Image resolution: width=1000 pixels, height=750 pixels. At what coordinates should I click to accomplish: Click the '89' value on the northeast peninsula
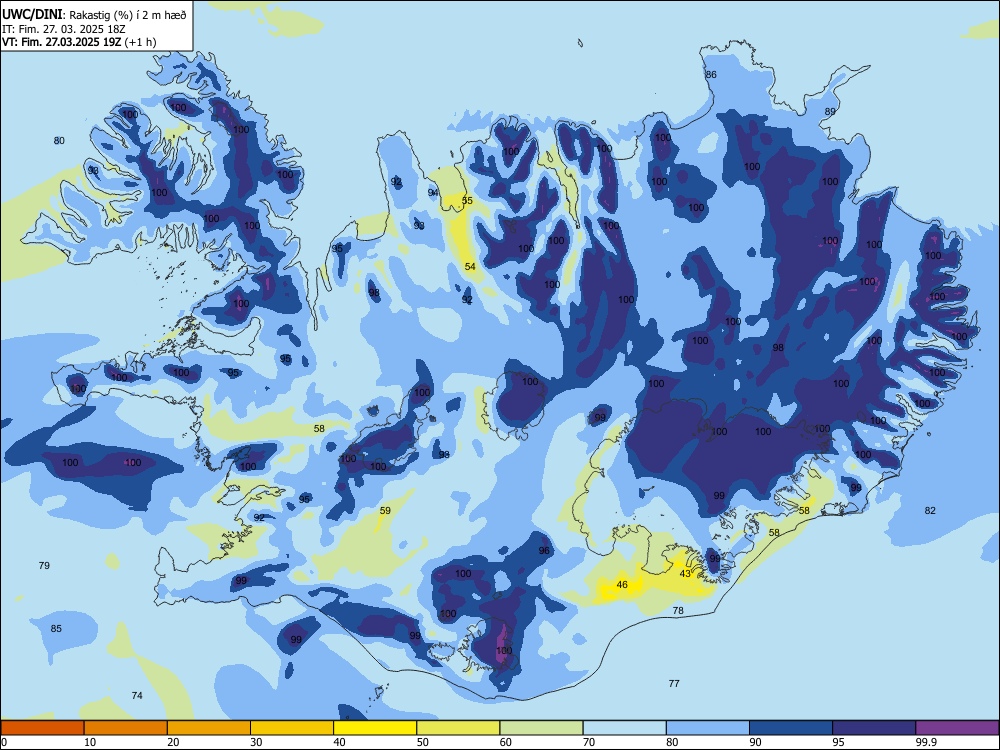click(830, 112)
